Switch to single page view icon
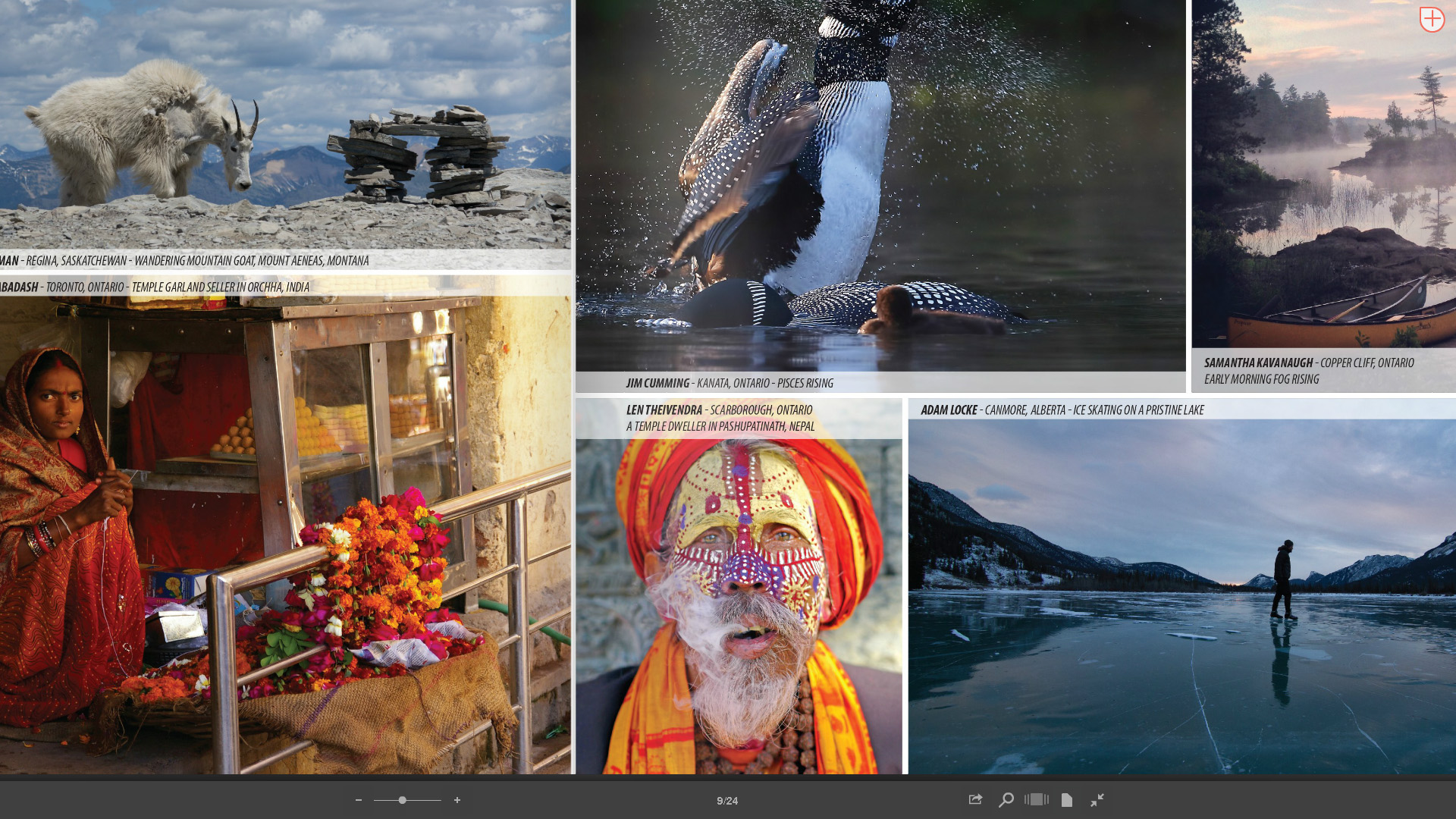 coord(1067,800)
